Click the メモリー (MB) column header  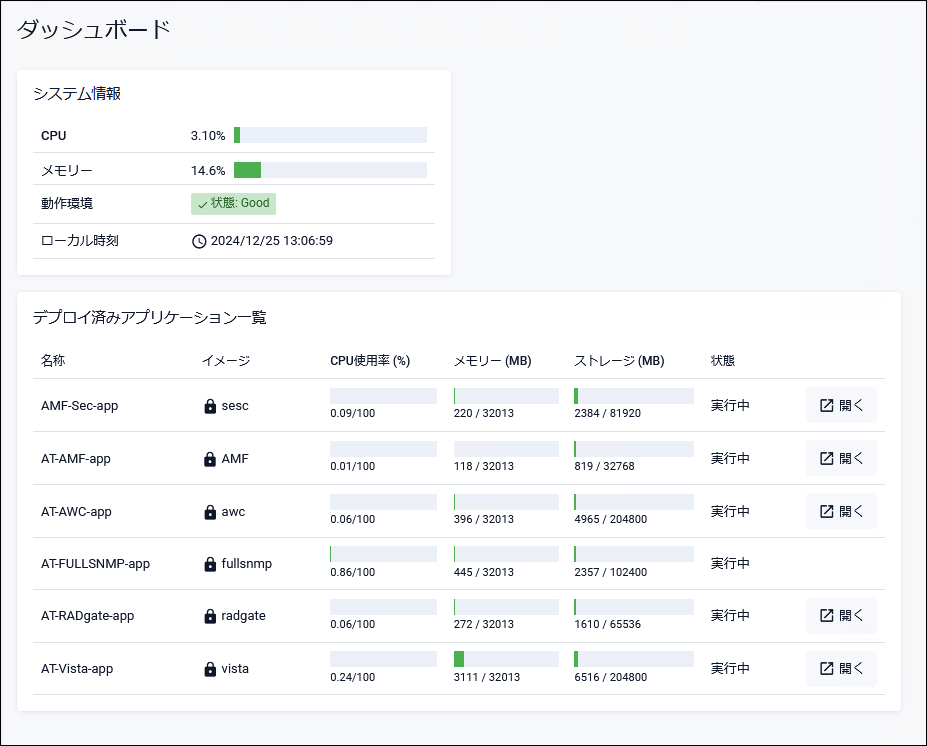tap(492, 361)
